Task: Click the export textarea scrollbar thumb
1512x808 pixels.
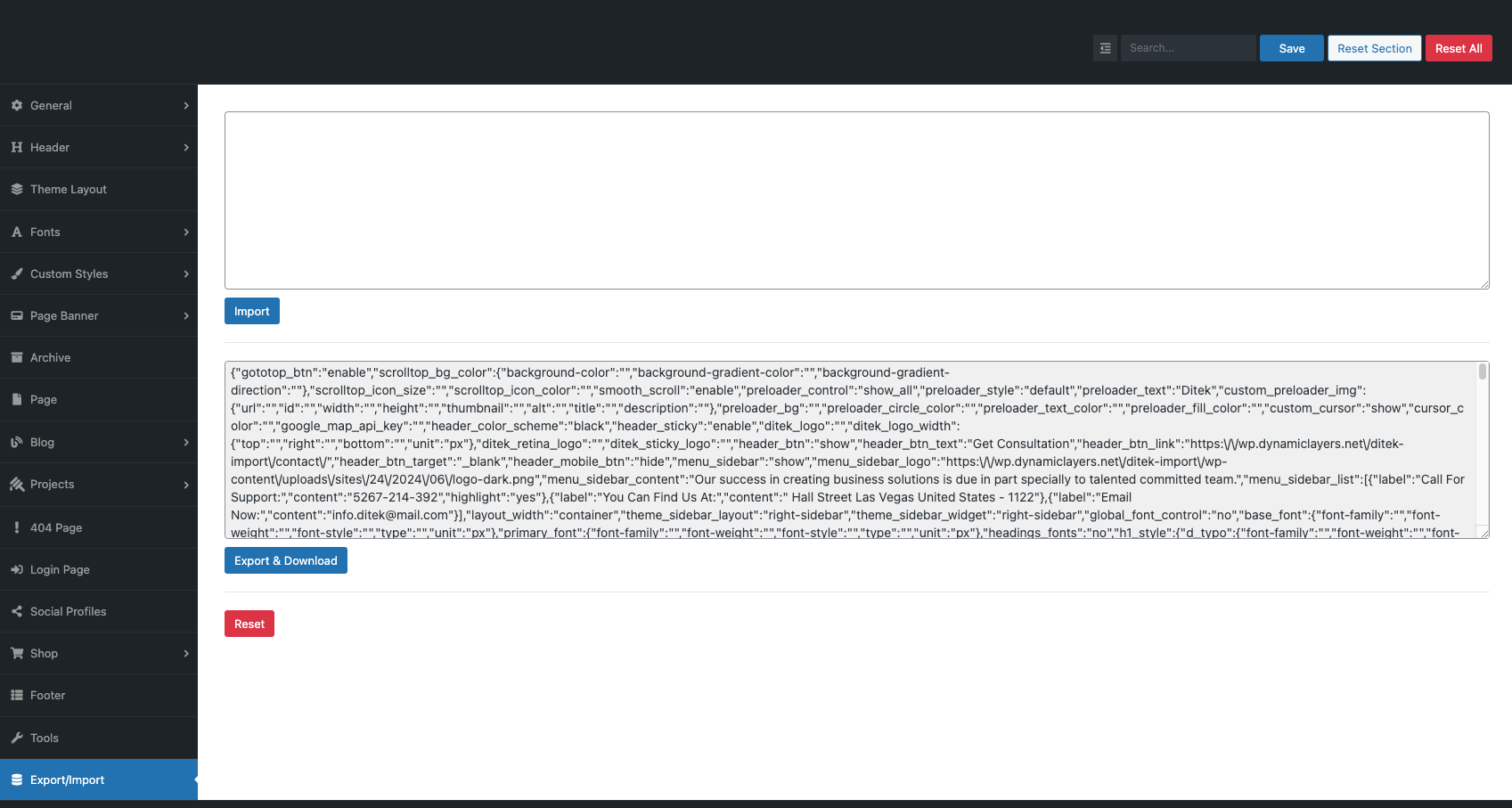Action: tap(1483, 371)
